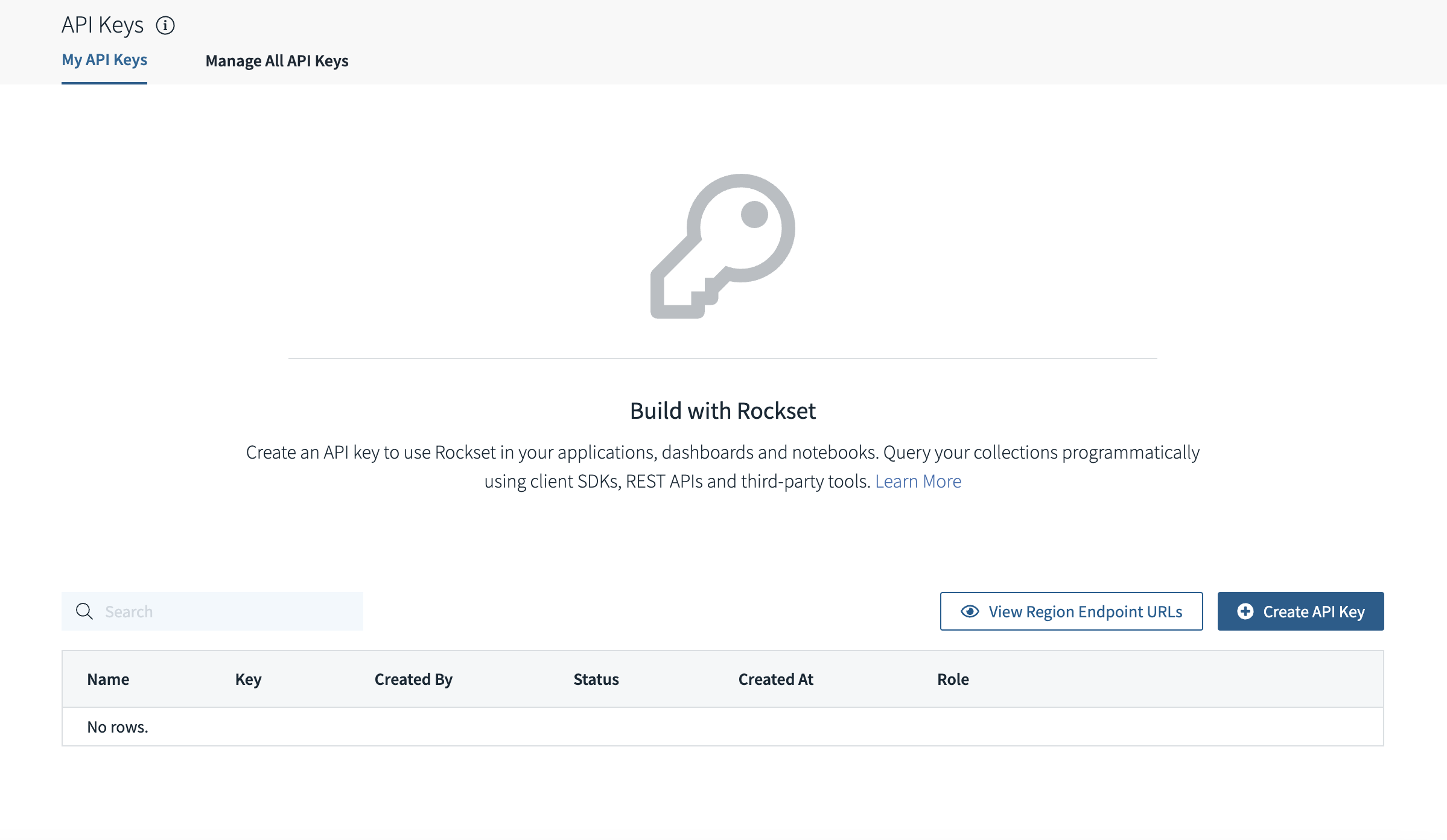Open Manage All API Keys tab
The image size is (1447, 840).
pos(277,61)
